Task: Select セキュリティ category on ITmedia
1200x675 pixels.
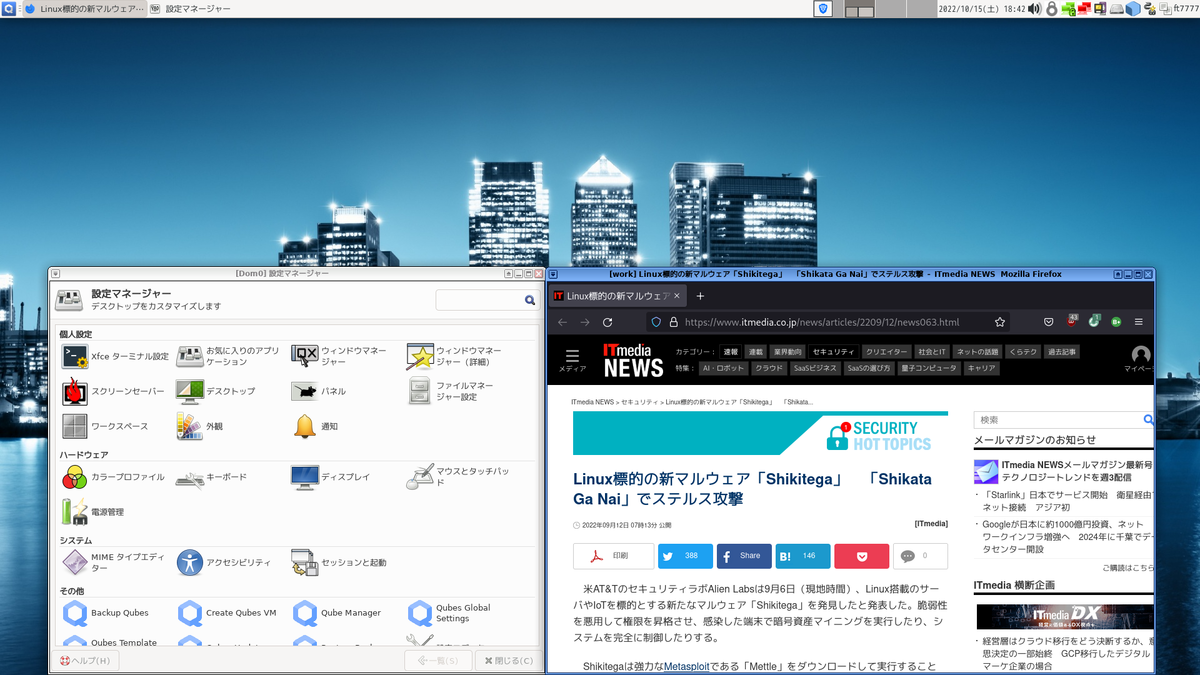Action: tap(833, 352)
